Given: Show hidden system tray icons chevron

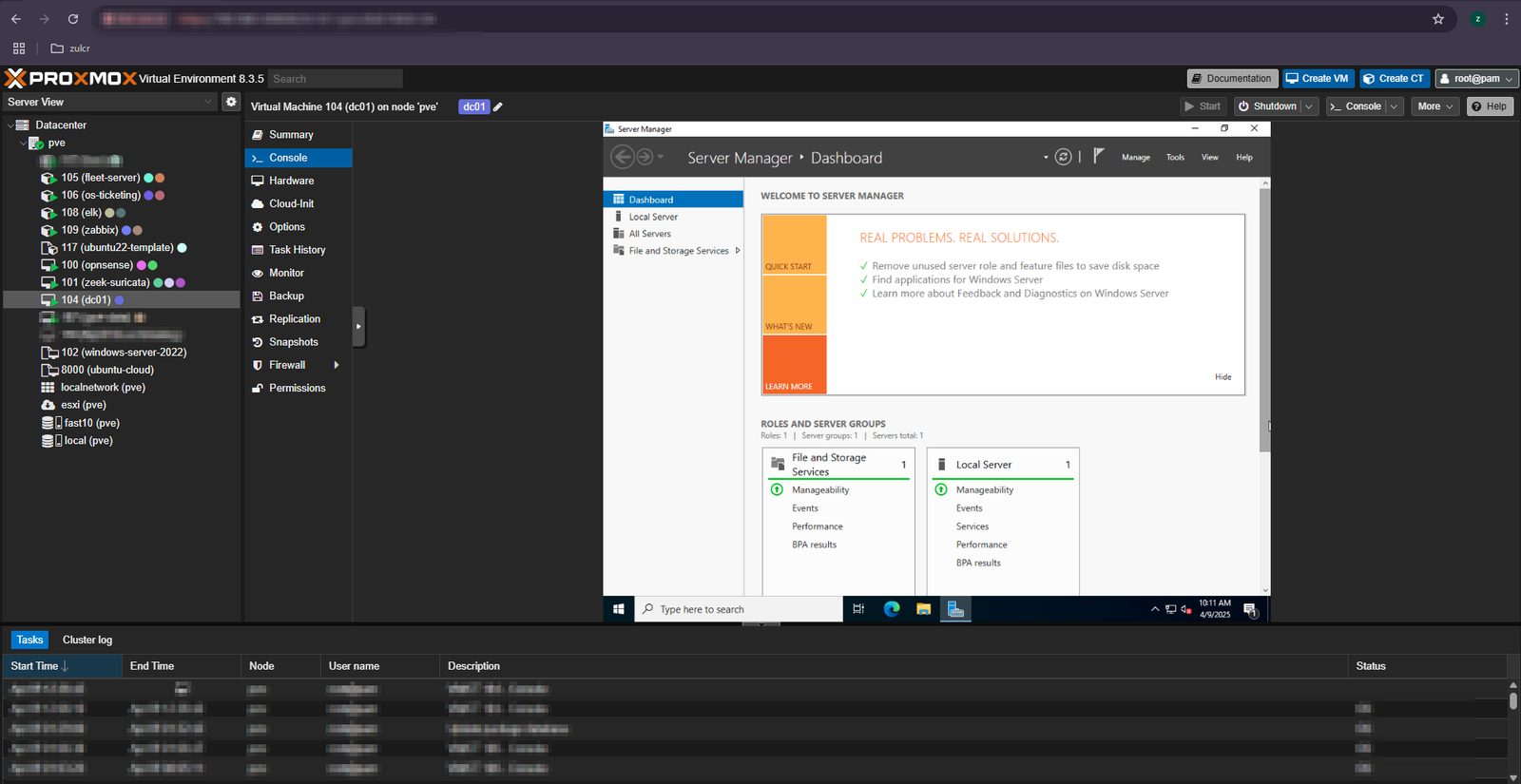Looking at the screenshot, I should pos(1155,610).
